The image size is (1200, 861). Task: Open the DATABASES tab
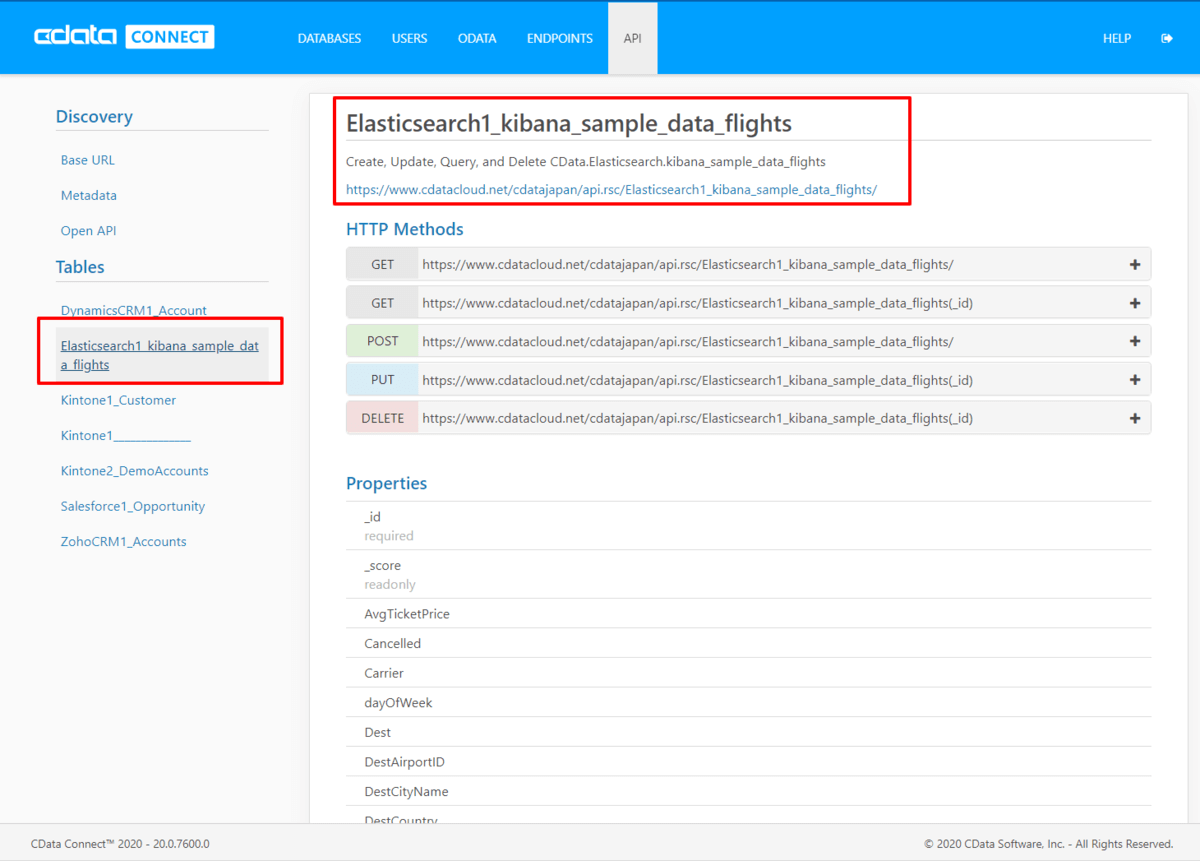click(329, 38)
